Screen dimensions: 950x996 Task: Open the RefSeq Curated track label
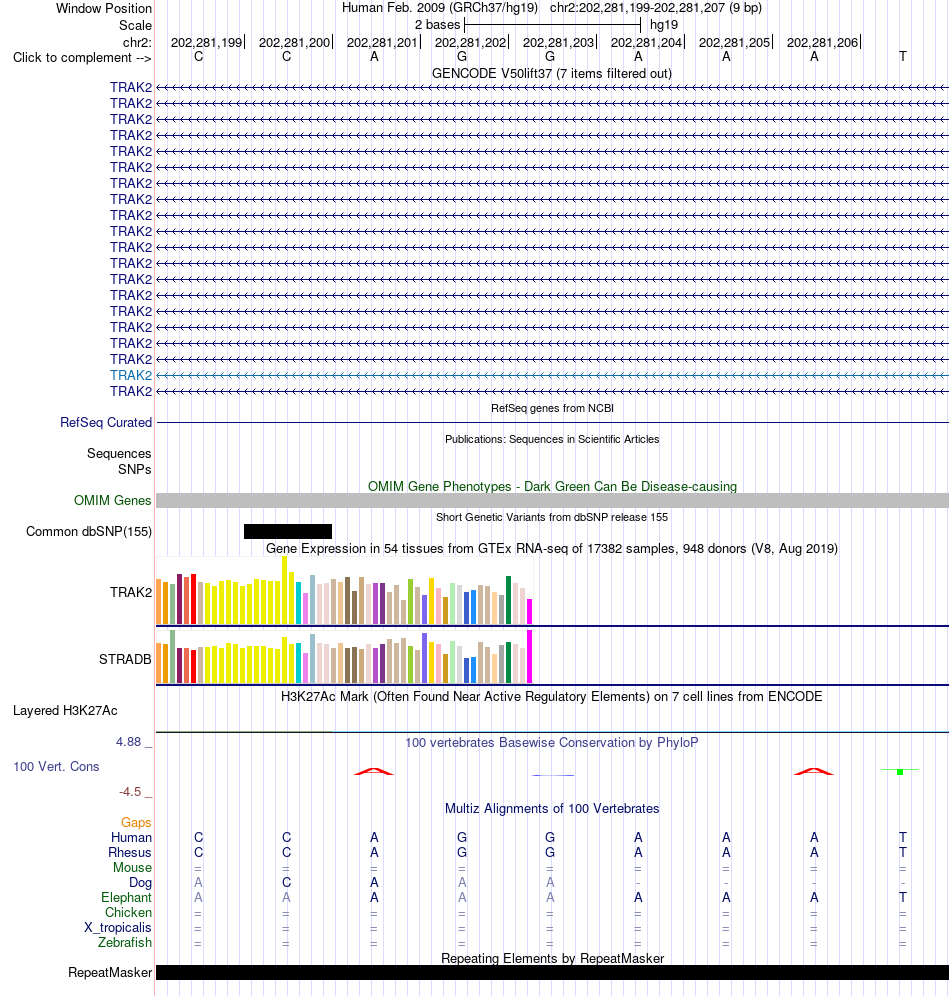pos(106,422)
